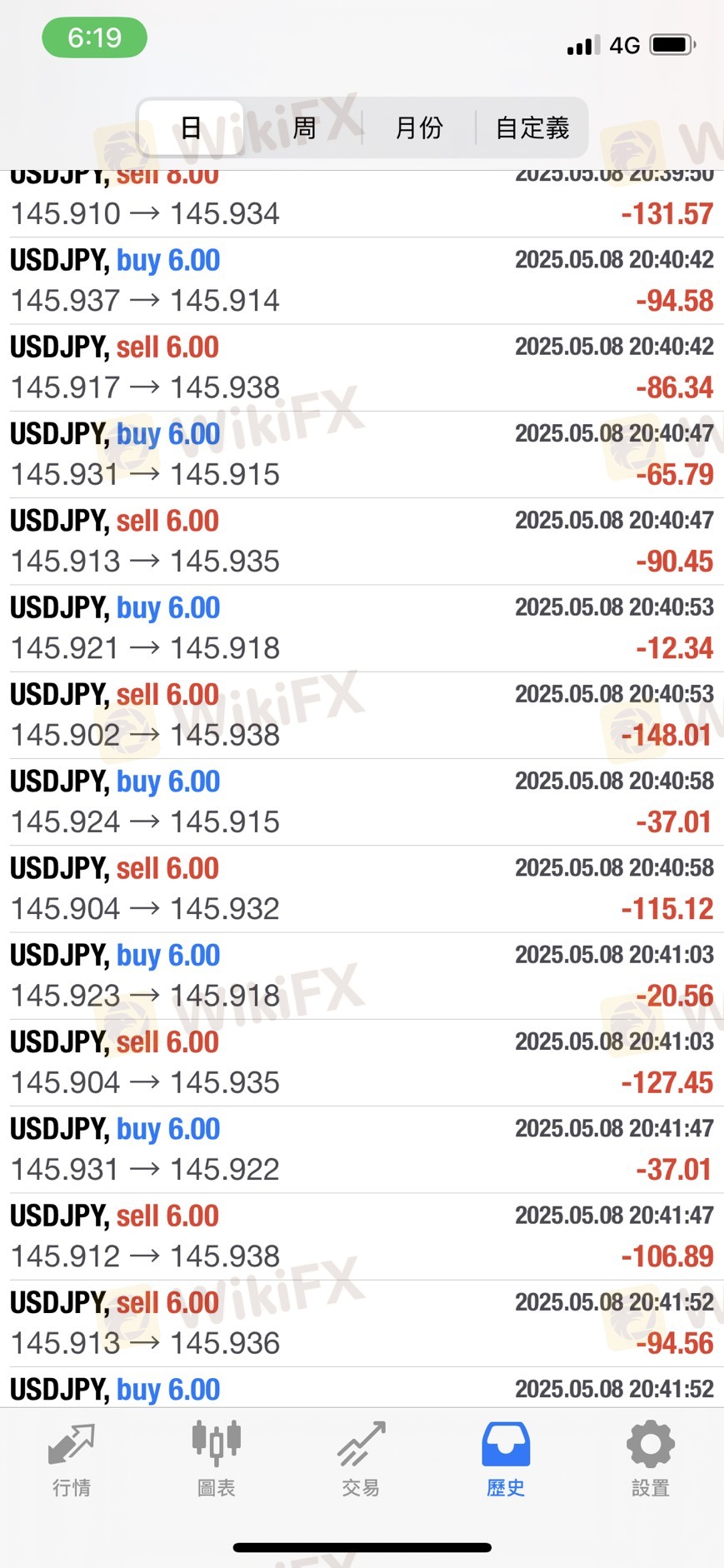
Task: Open the 交易 trade icon
Action: point(361,1444)
